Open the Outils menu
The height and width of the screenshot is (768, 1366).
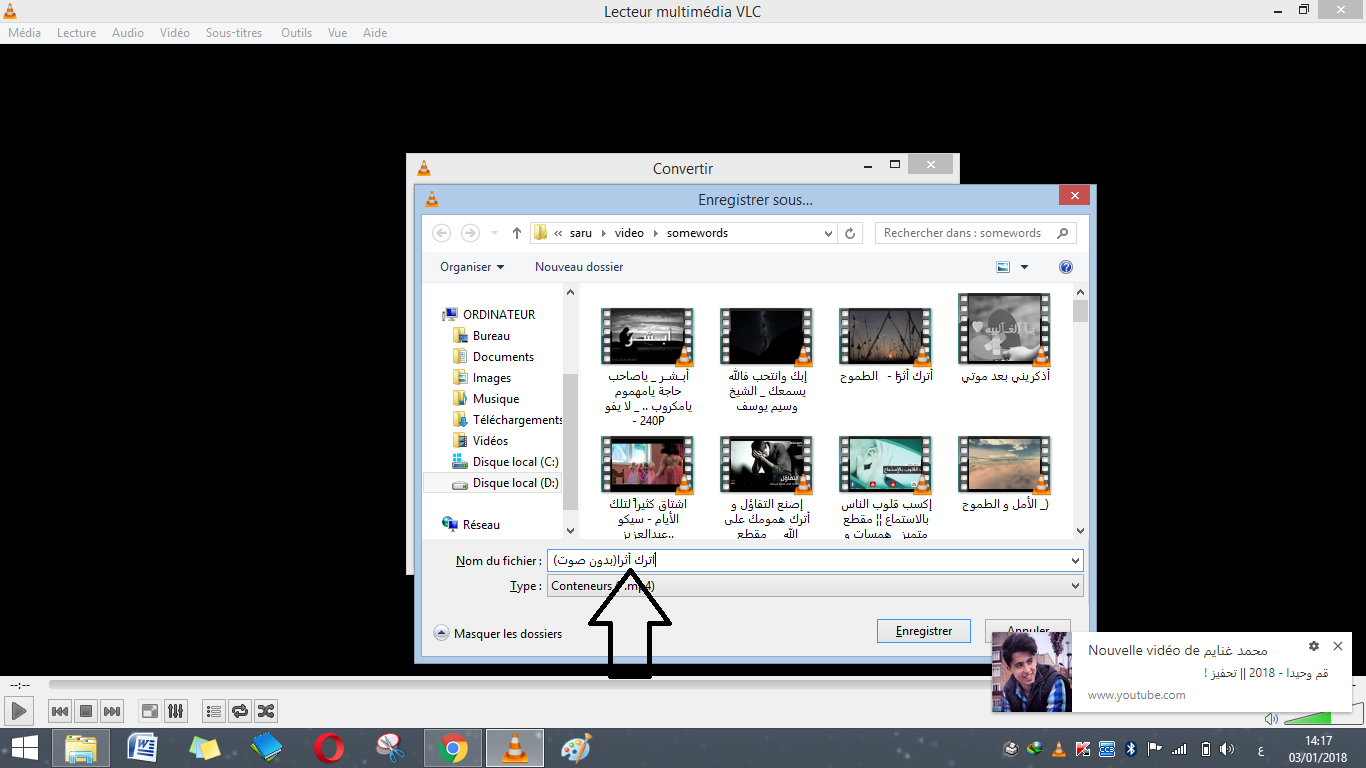coord(296,33)
